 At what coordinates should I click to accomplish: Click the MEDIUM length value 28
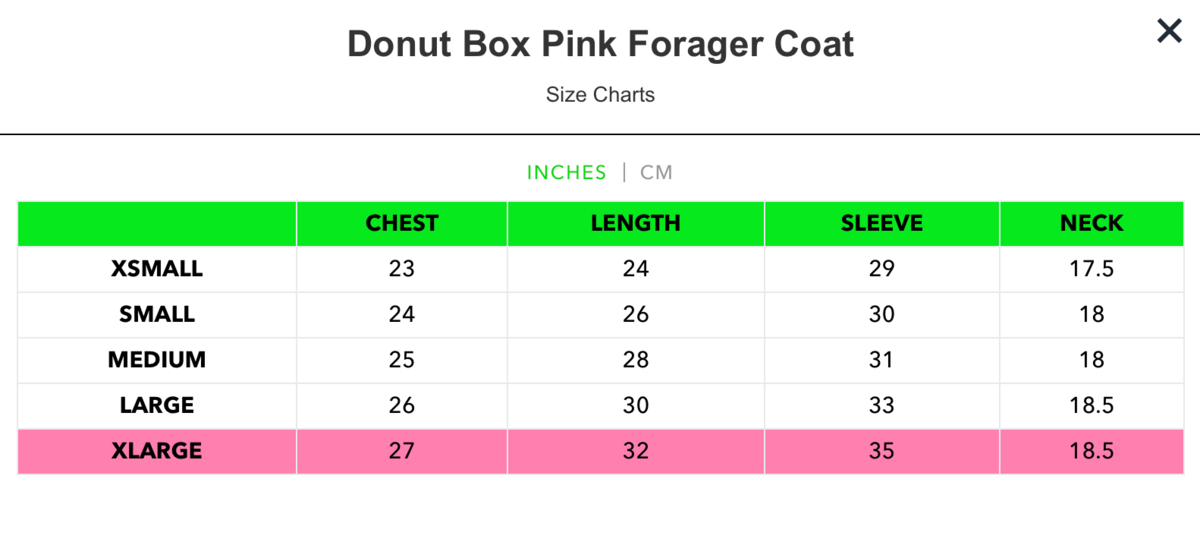(x=635, y=359)
